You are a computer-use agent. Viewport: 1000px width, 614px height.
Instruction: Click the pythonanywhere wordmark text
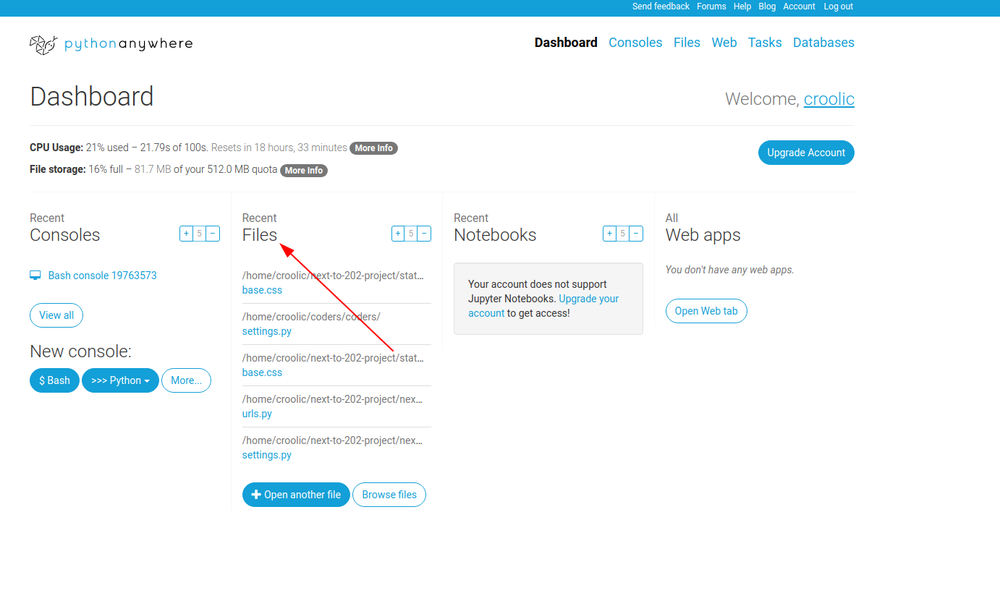(128, 44)
